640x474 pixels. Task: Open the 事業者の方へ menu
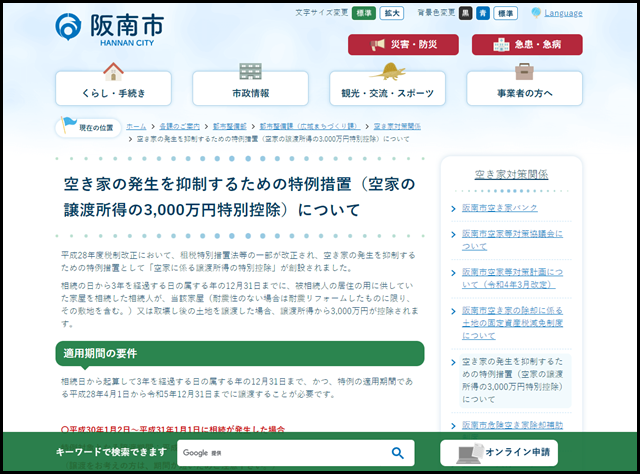tap(524, 89)
